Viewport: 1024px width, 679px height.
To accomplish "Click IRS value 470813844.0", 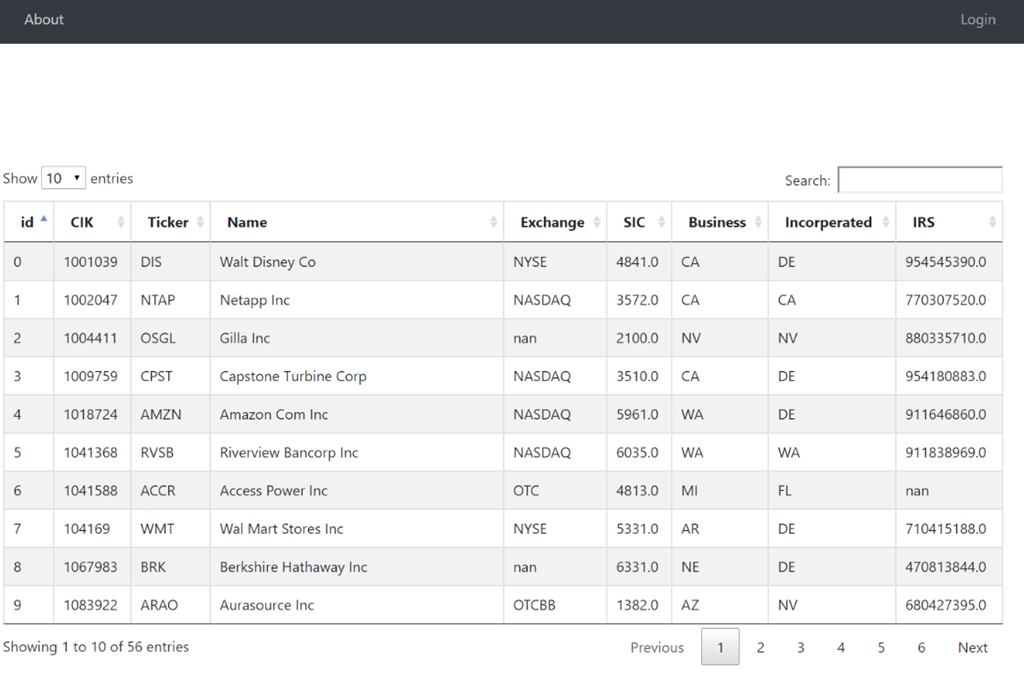I will [946, 567].
